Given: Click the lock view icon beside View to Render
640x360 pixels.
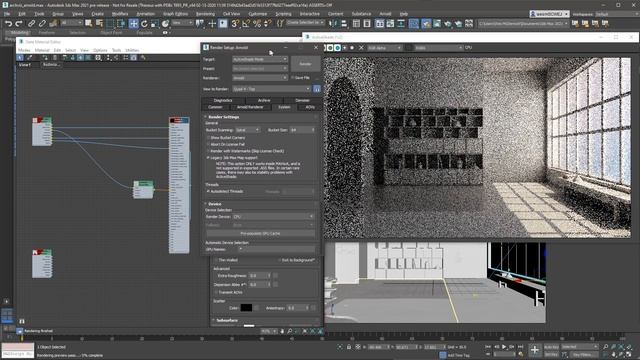Looking at the screenshot, I should point(317,89).
